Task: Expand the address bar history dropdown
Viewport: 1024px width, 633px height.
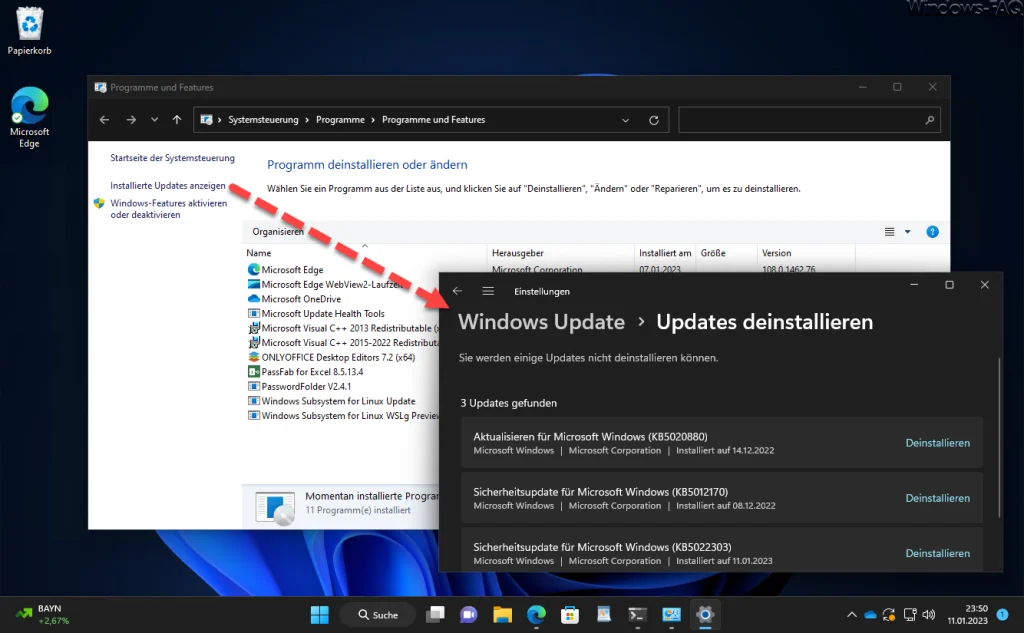Action: [x=625, y=120]
